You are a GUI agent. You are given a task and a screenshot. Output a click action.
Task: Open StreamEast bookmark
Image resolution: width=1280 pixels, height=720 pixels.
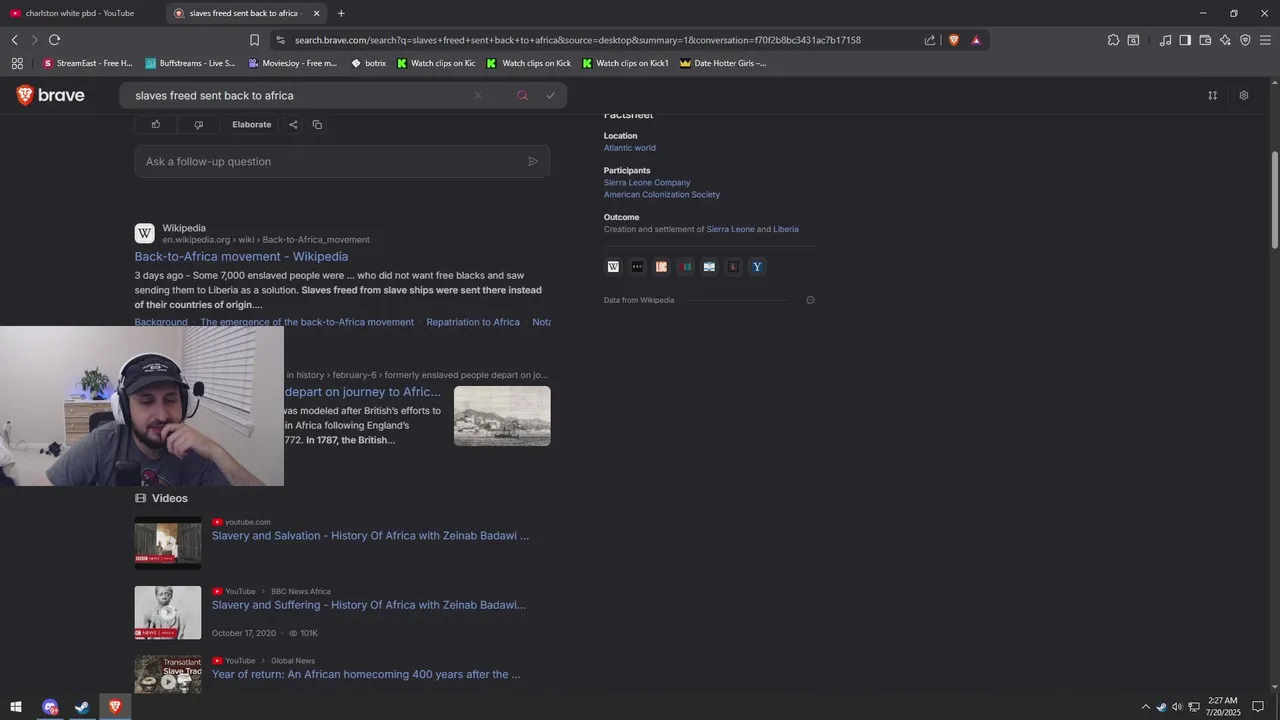pyautogui.click(x=88, y=63)
